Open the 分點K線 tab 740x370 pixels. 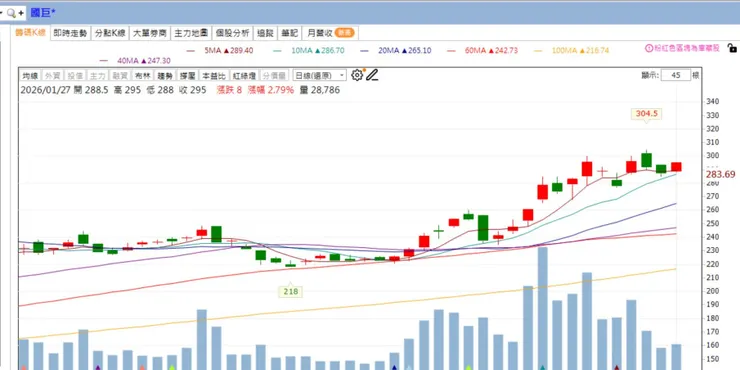tap(110, 33)
